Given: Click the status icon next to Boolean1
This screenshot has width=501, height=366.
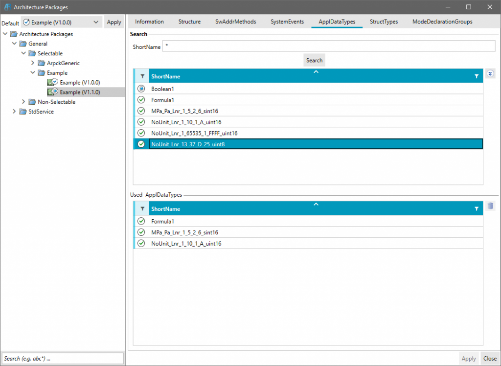Looking at the screenshot, I should coord(141,89).
